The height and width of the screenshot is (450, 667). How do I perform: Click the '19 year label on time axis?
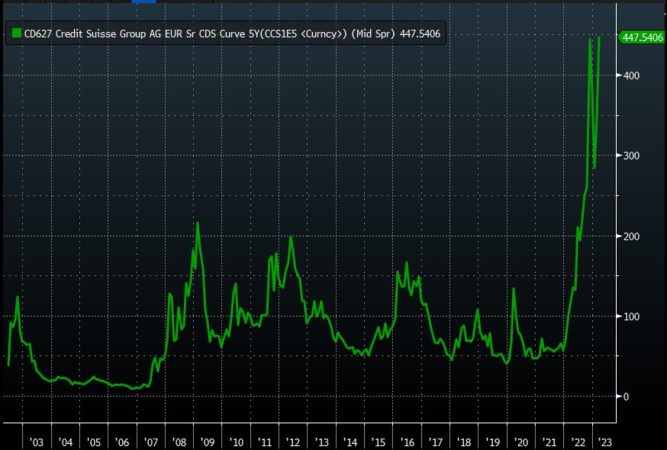[x=492, y=441]
